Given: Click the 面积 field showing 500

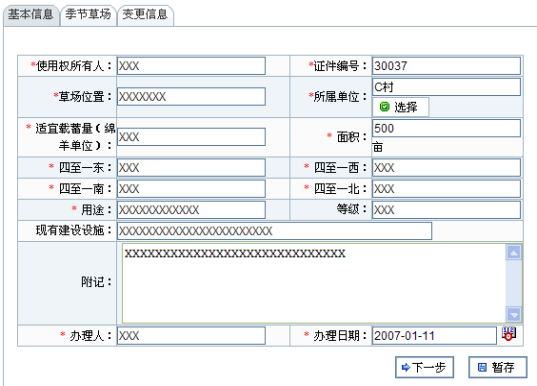Looking at the screenshot, I should coord(446,128).
